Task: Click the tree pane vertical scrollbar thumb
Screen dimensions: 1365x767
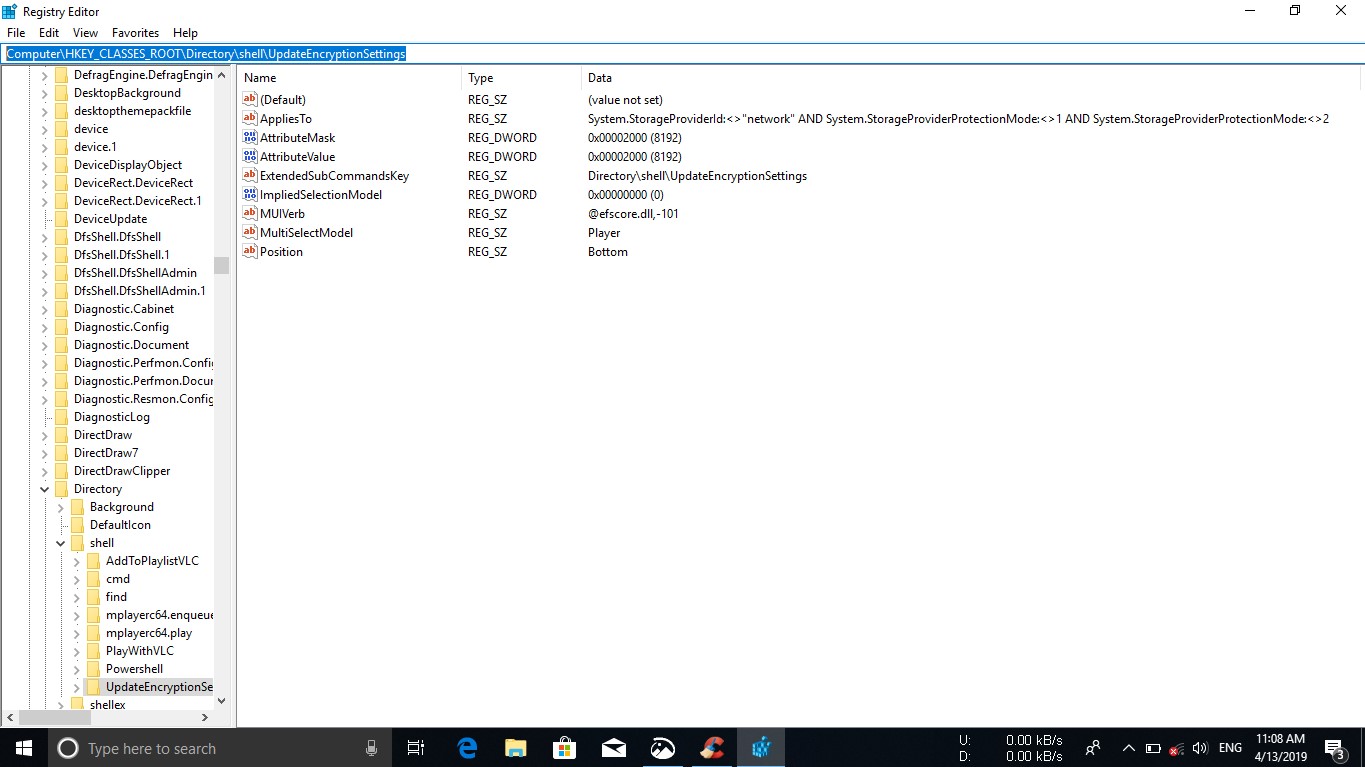Action: [221, 265]
